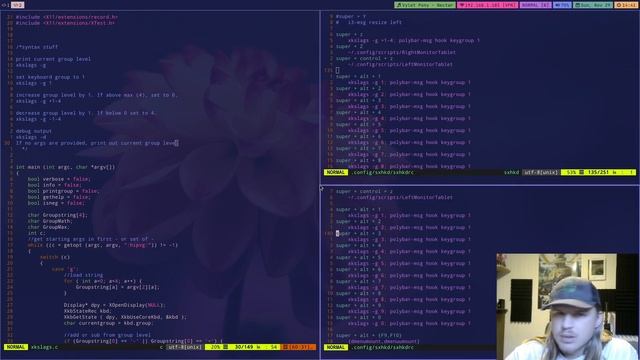
Task: Click the orange warning segment in left statusline
Action: [x=298, y=347]
